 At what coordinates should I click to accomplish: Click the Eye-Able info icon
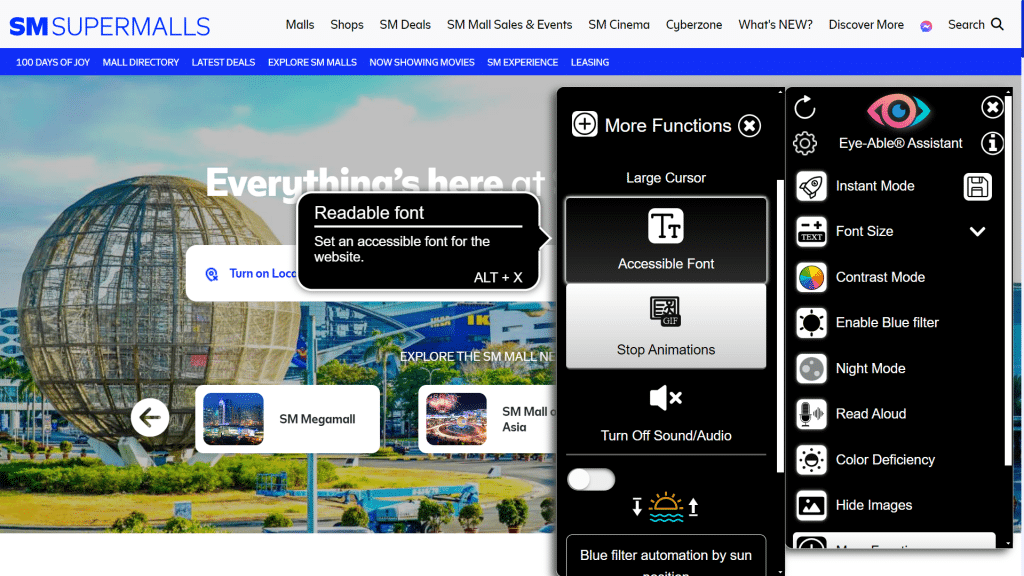click(x=992, y=143)
